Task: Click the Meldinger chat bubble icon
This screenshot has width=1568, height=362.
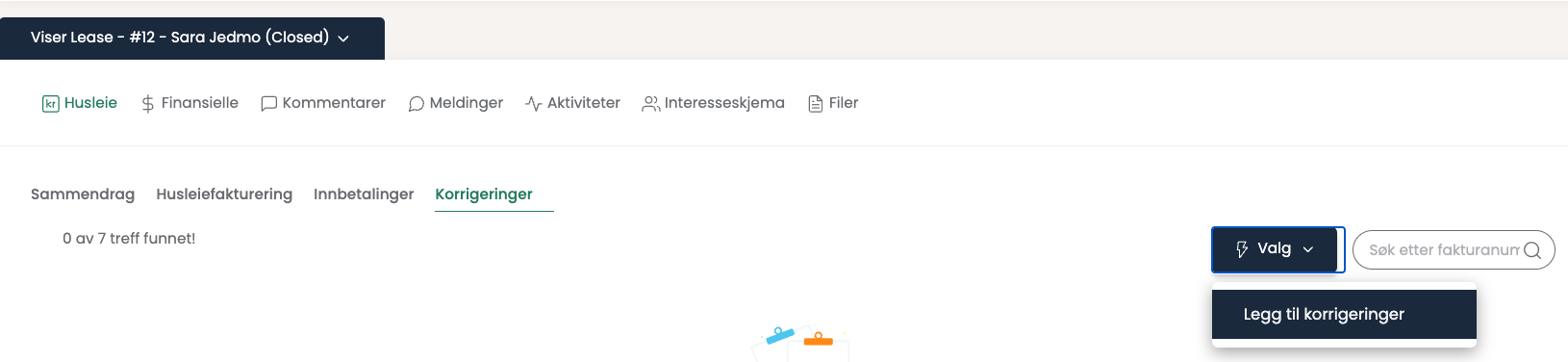Action: [417, 104]
